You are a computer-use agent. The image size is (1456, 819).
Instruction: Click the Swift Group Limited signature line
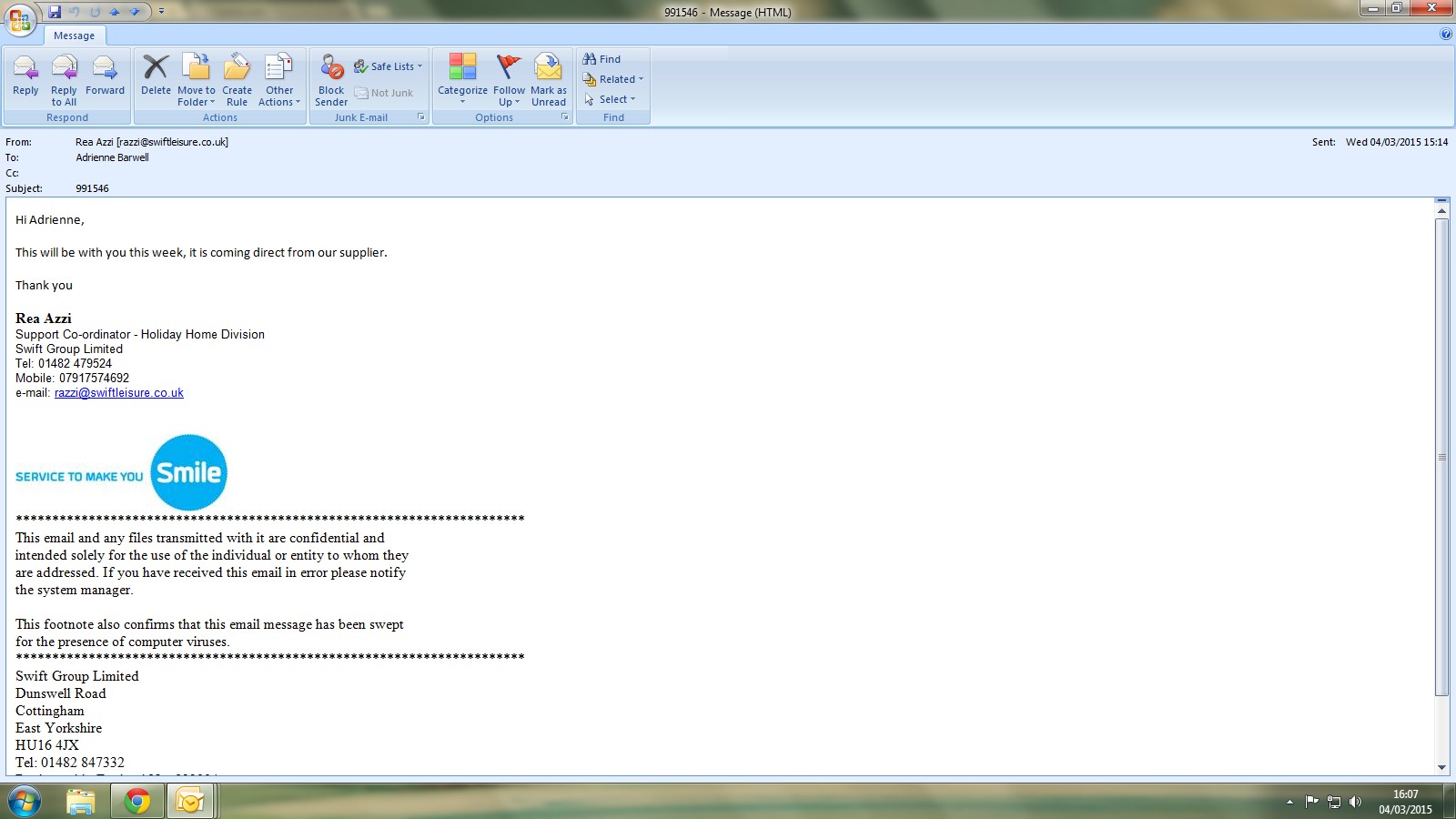click(x=69, y=349)
